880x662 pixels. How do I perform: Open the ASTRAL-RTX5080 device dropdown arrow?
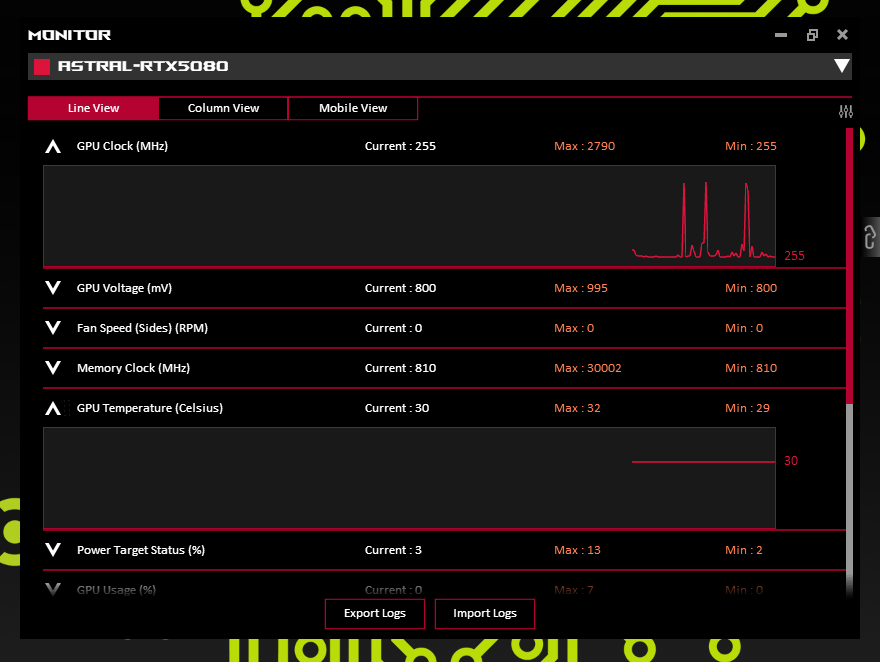tap(841, 66)
